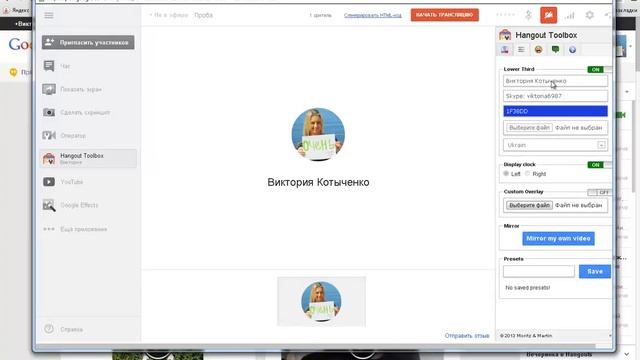Screen dimensions: 640x360
Task: Switch to Toolbox list lines tab
Action: (x=521, y=50)
